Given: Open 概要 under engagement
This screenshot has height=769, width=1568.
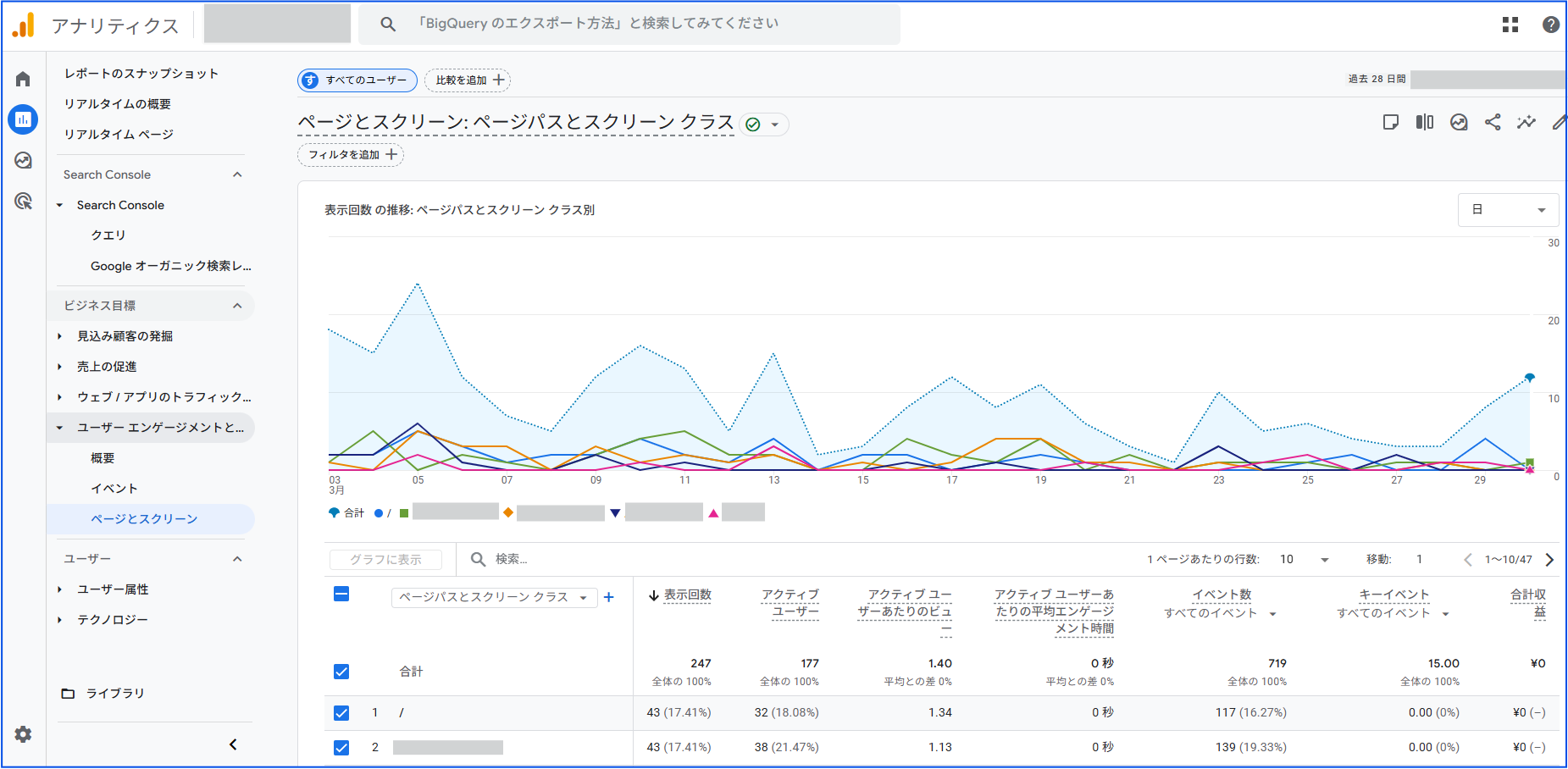Looking at the screenshot, I should pos(103,458).
